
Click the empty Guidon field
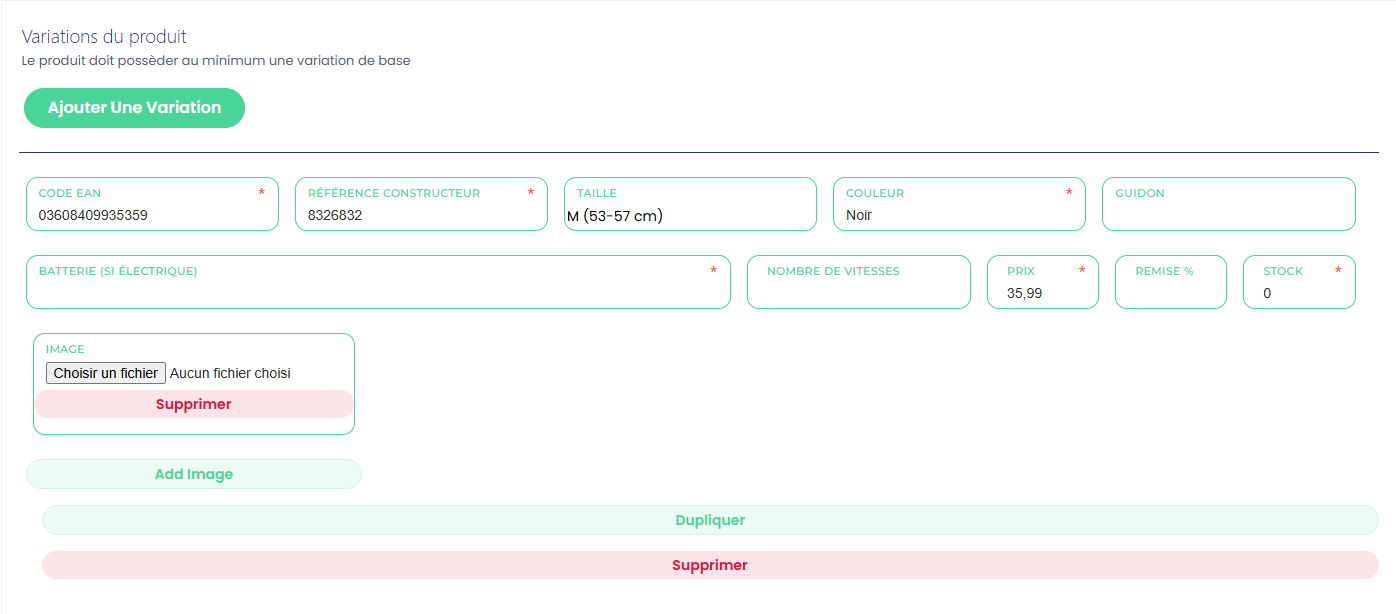coord(1228,212)
